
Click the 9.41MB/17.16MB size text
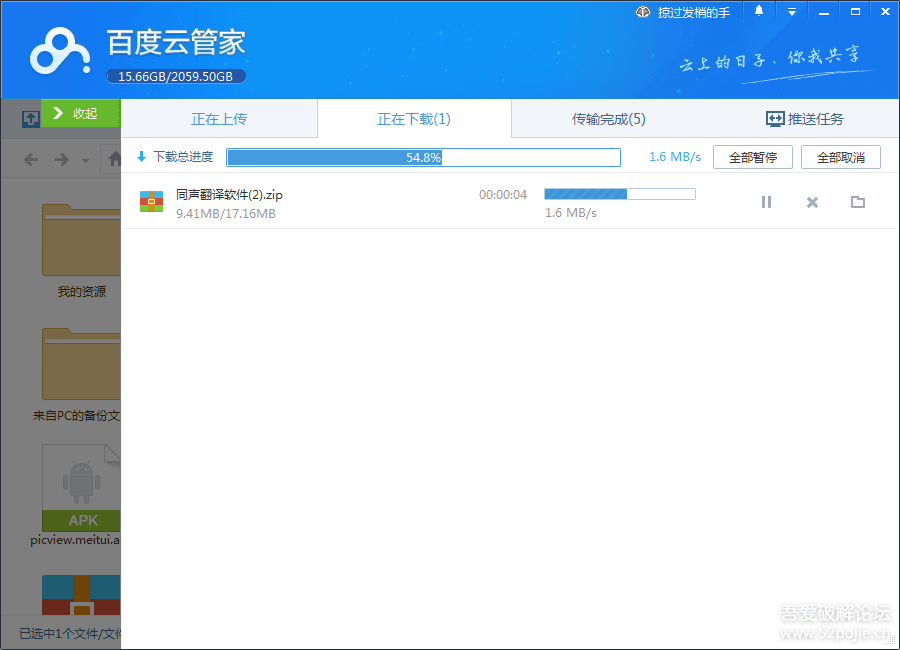pyautogui.click(x=226, y=214)
